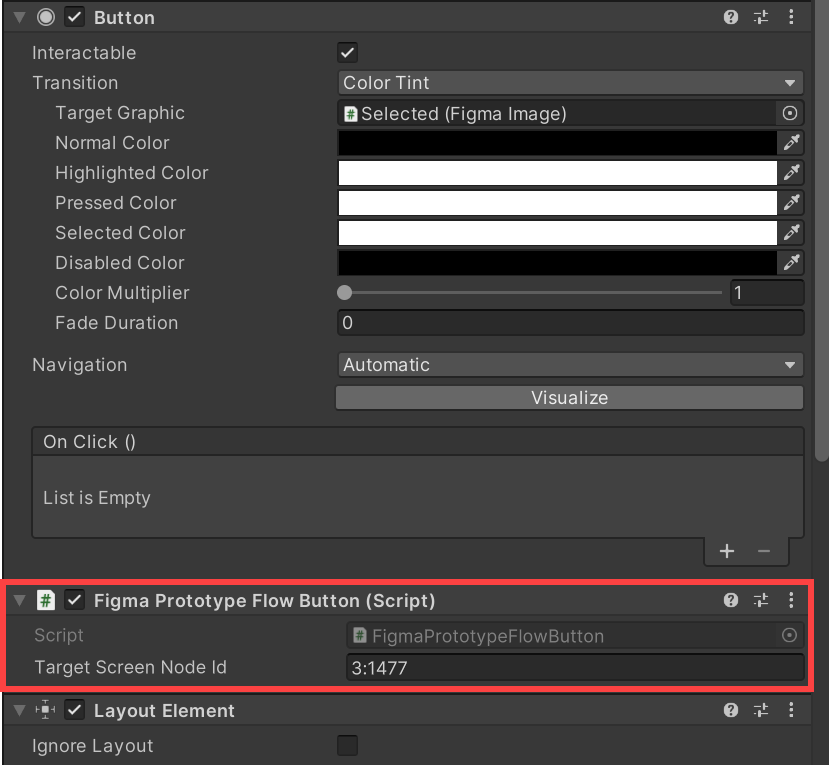The image size is (829, 765).
Task: Click the 'Fade Duration' label
Action: [116, 322]
